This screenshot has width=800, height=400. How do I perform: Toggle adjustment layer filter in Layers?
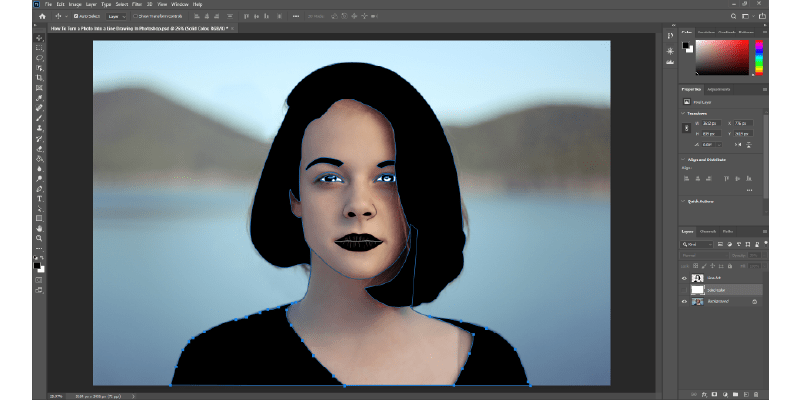[x=730, y=245]
